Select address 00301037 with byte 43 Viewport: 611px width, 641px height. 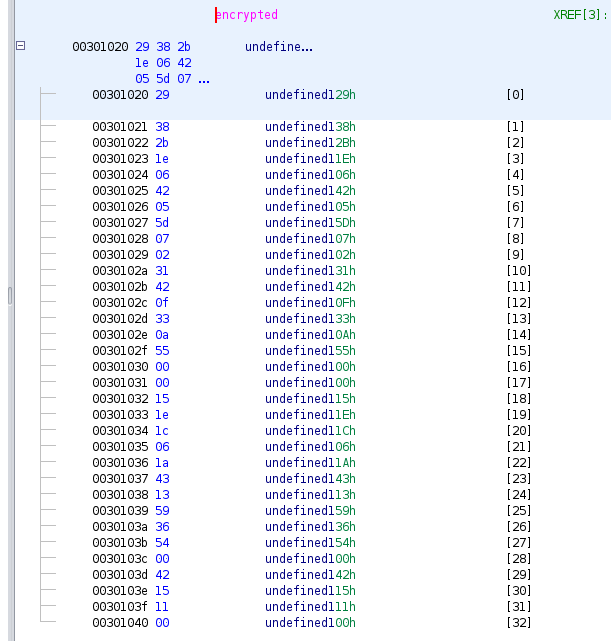tap(119, 479)
